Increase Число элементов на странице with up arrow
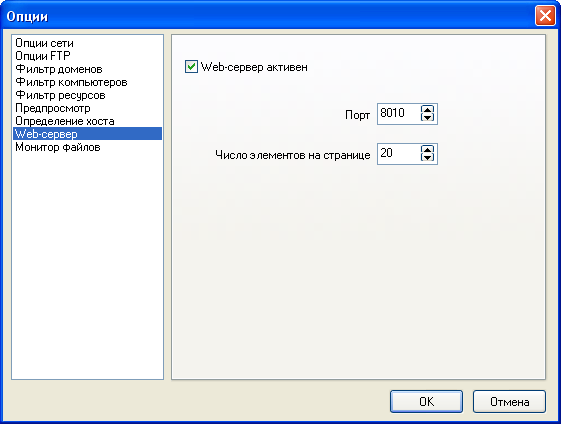 (x=427, y=150)
